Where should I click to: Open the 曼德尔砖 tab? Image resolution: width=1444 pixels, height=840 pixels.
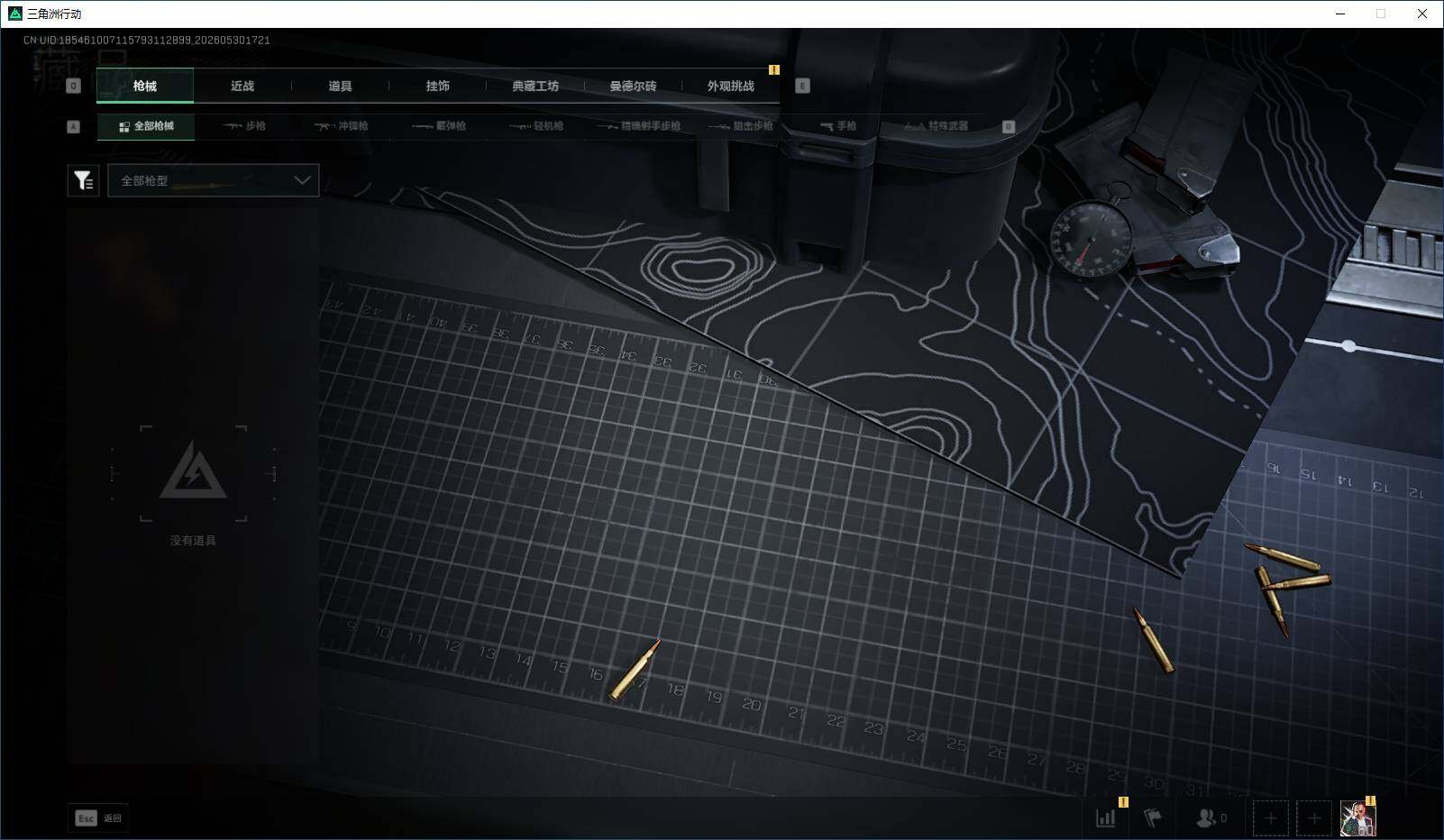point(633,86)
